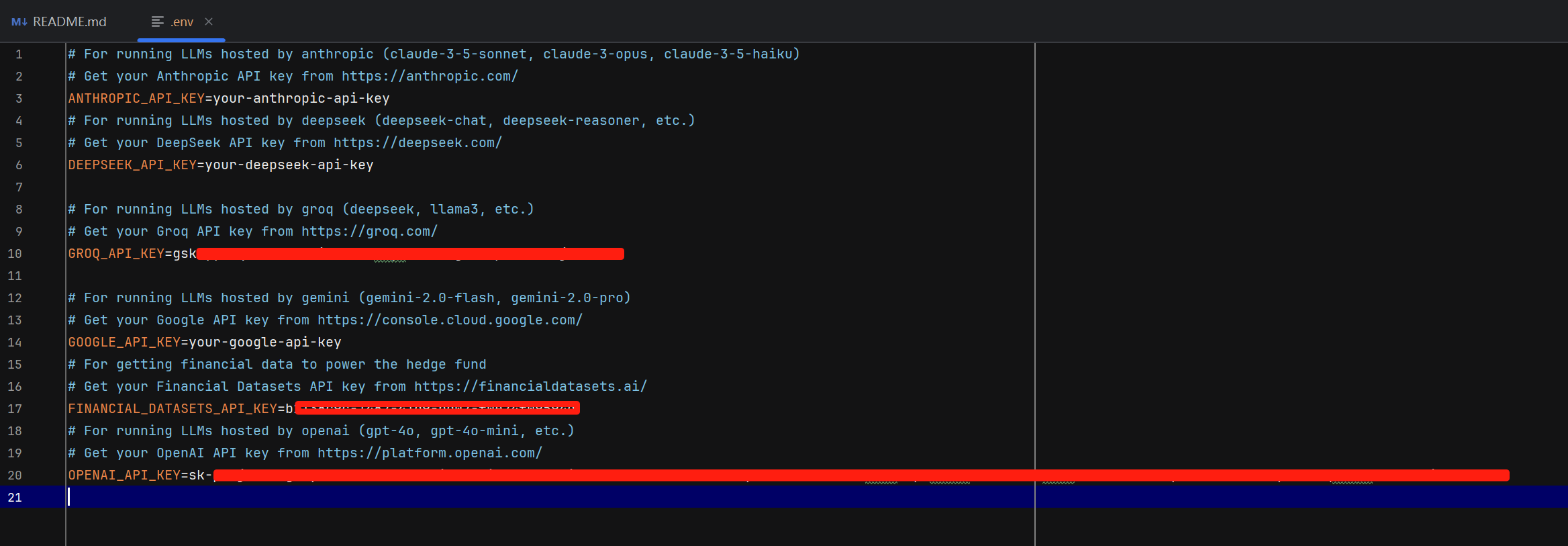
Task: Click line number 1 in gutter
Action: click(19, 54)
